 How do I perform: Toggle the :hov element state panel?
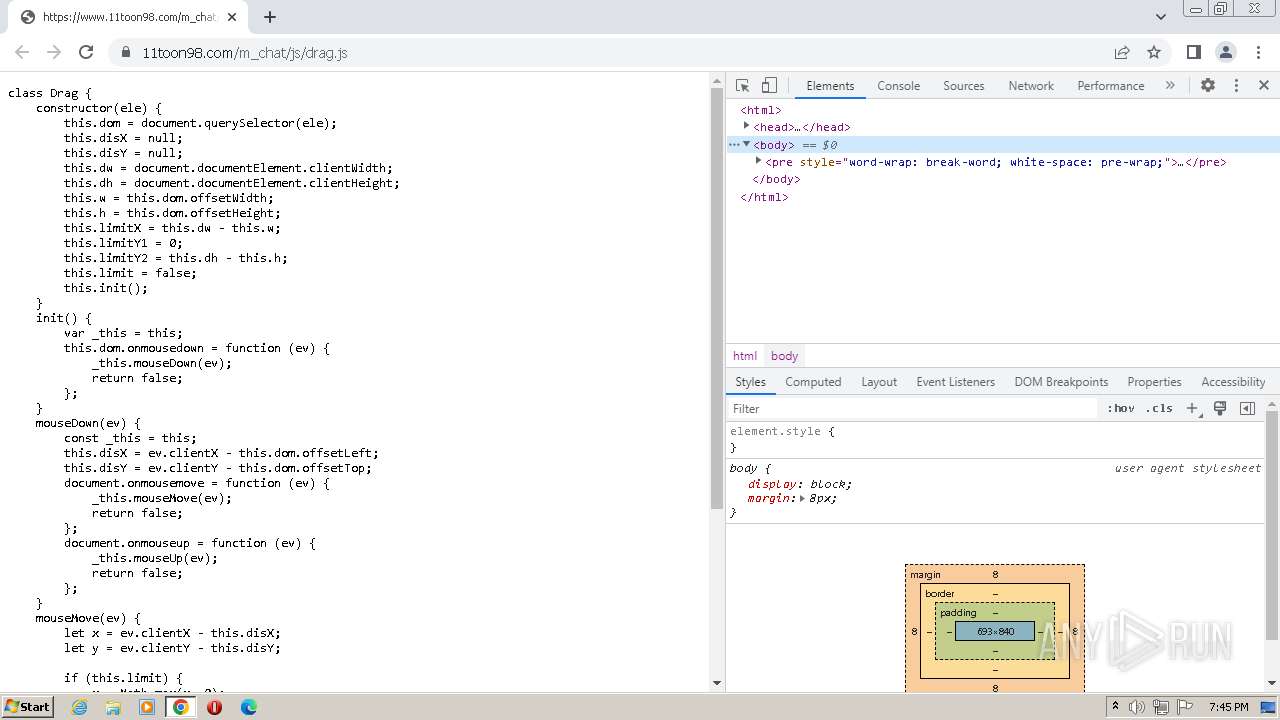click(1121, 408)
